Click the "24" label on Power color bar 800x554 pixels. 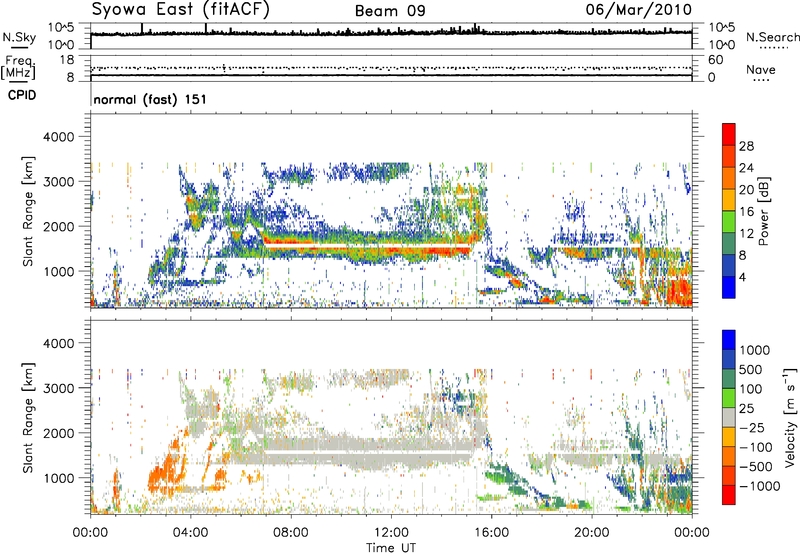click(x=746, y=168)
